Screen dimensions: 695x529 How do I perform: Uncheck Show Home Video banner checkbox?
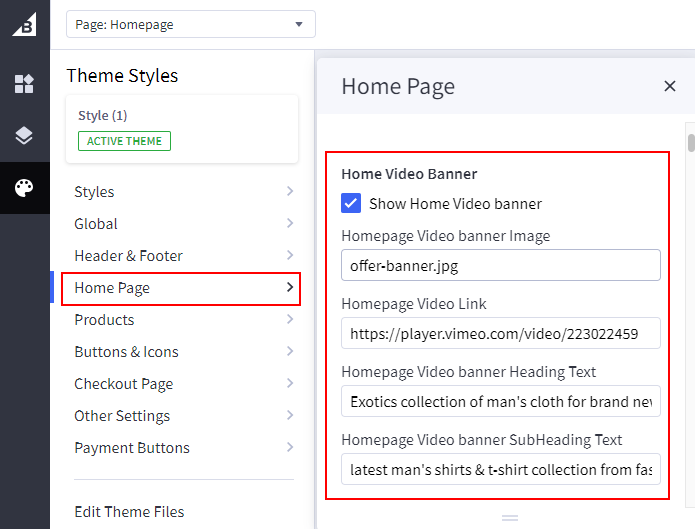click(351, 204)
